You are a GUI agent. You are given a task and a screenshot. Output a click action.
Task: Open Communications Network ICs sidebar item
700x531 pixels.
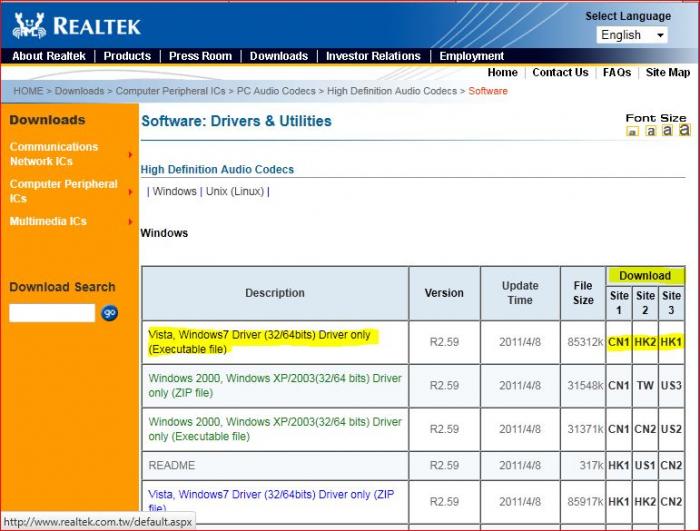click(54, 154)
